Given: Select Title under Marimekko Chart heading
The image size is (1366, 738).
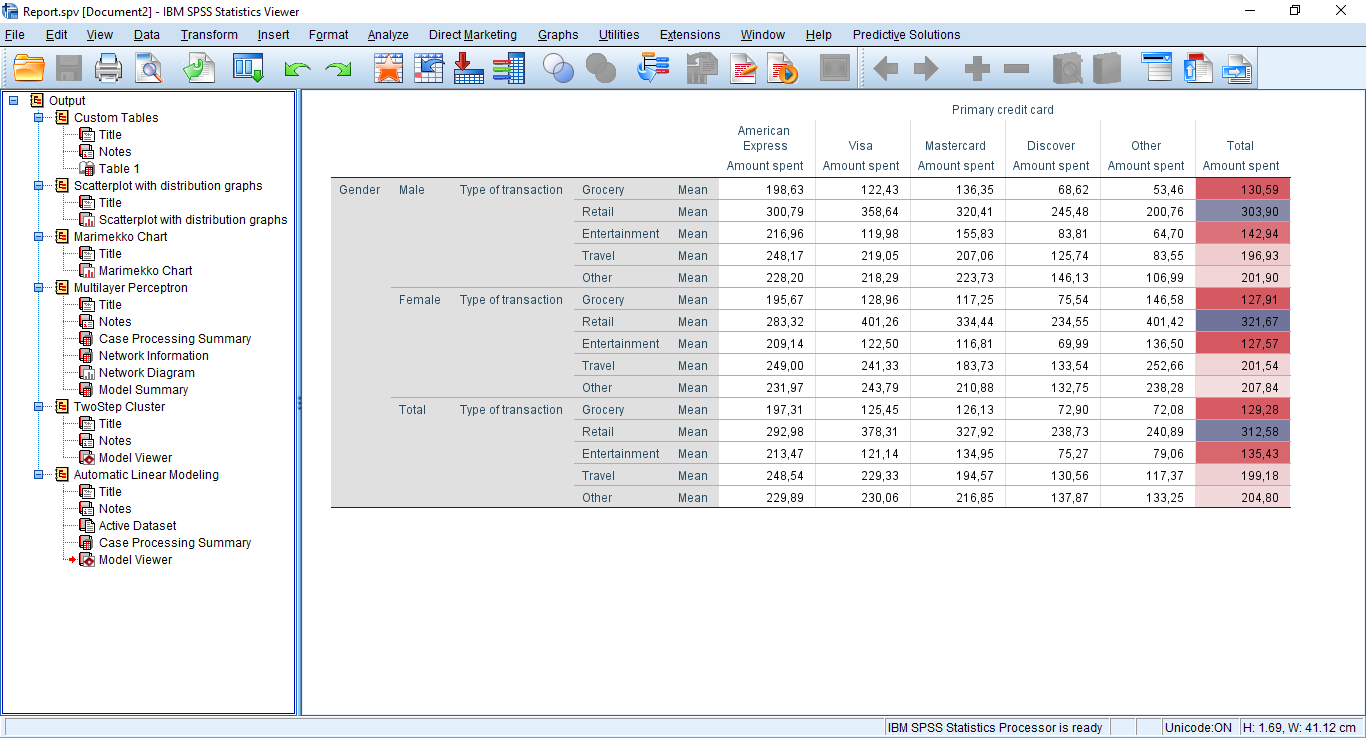Looking at the screenshot, I should (x=110, y=253).
